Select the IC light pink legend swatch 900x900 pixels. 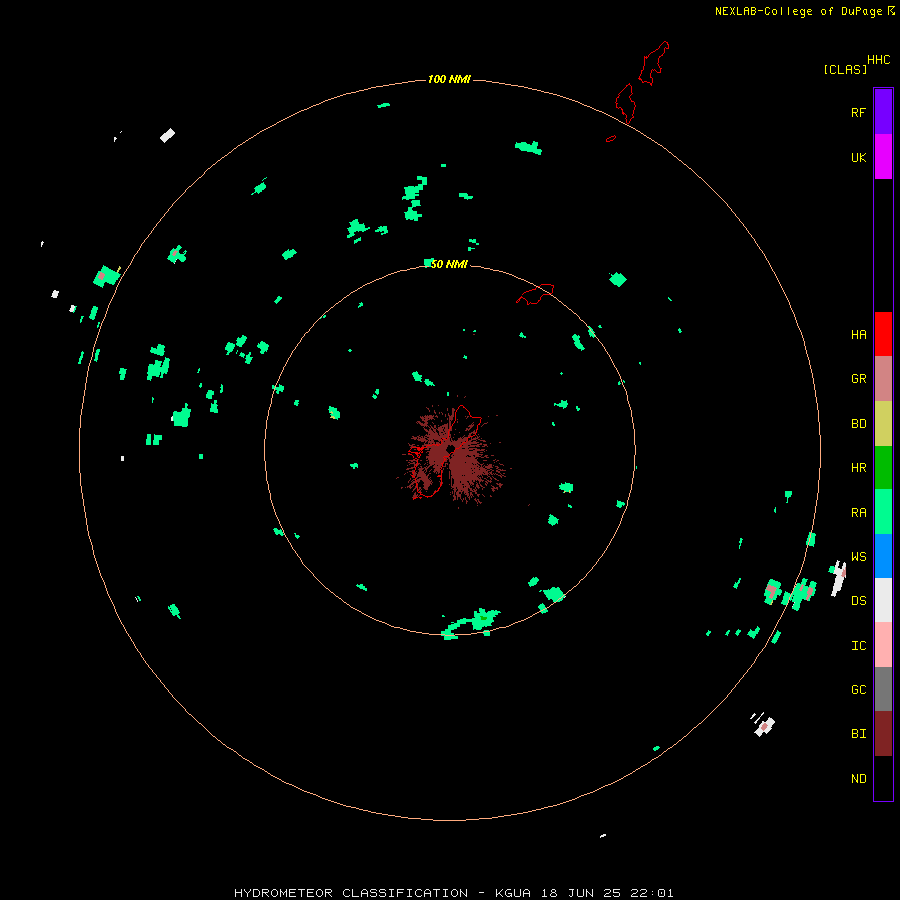point(883,645)
